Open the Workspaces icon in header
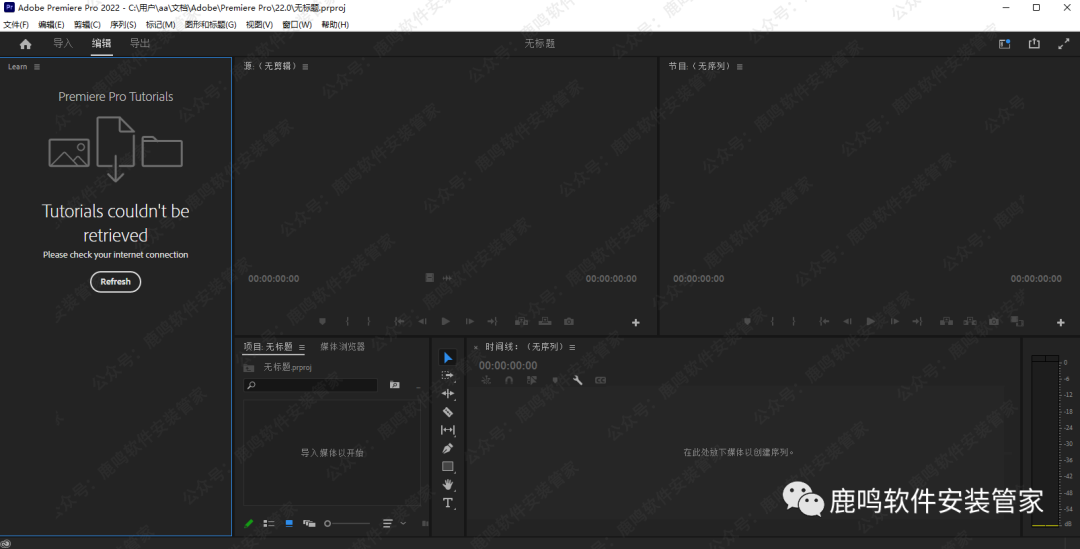 1004,44
